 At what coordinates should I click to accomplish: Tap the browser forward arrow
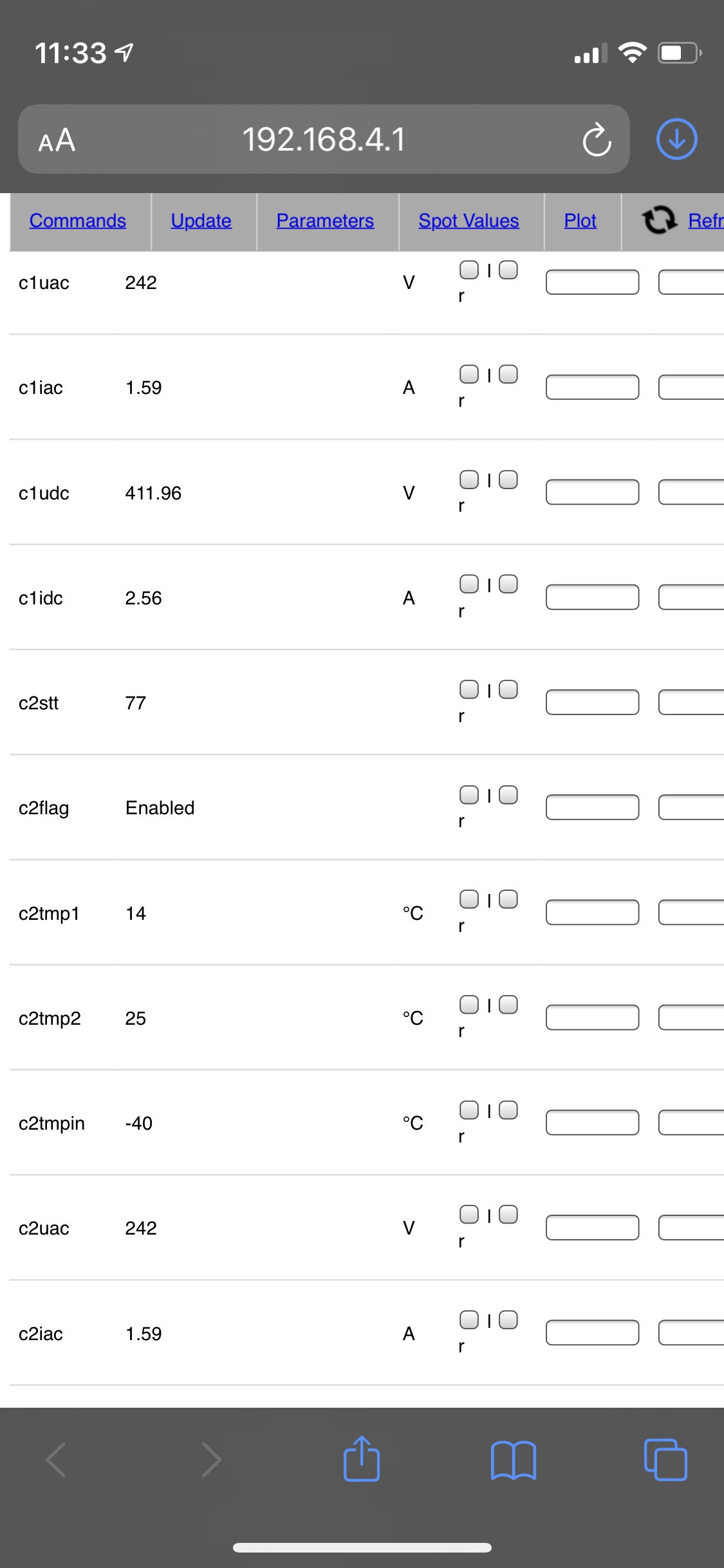(211, 1459)
